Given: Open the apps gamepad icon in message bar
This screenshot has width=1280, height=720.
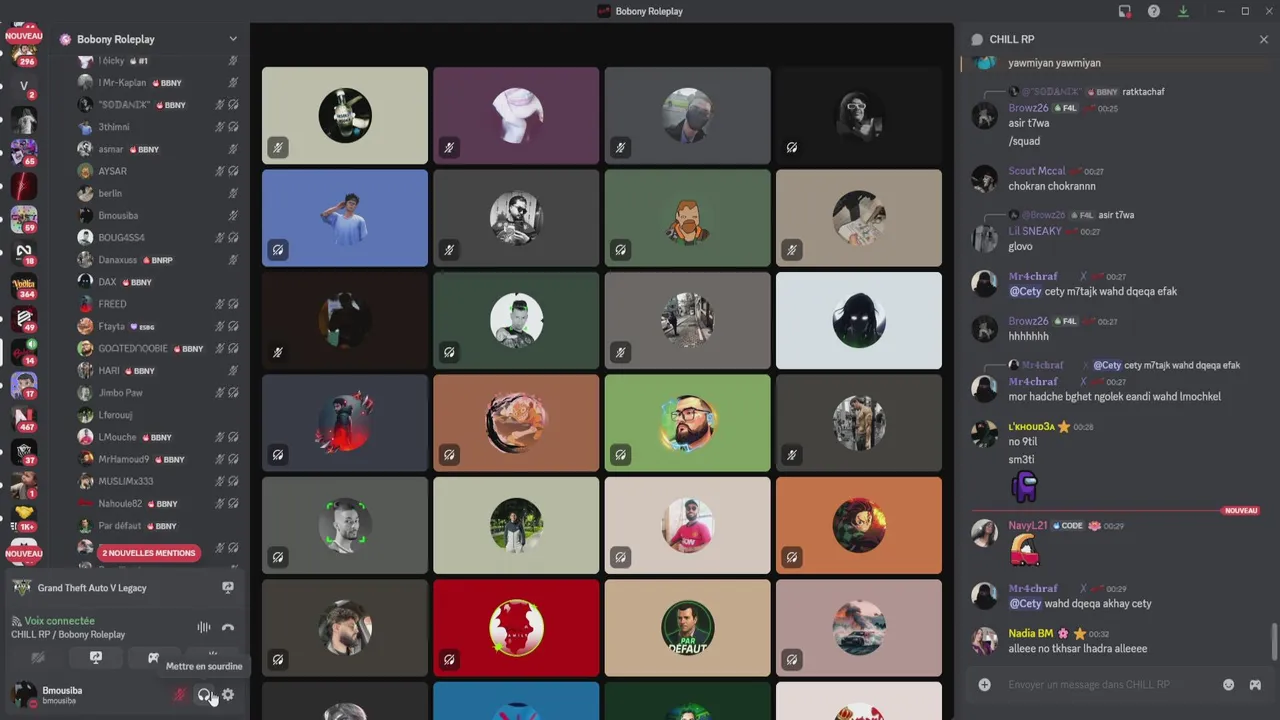Looking at the screenshot, I should coord(1255,685).
